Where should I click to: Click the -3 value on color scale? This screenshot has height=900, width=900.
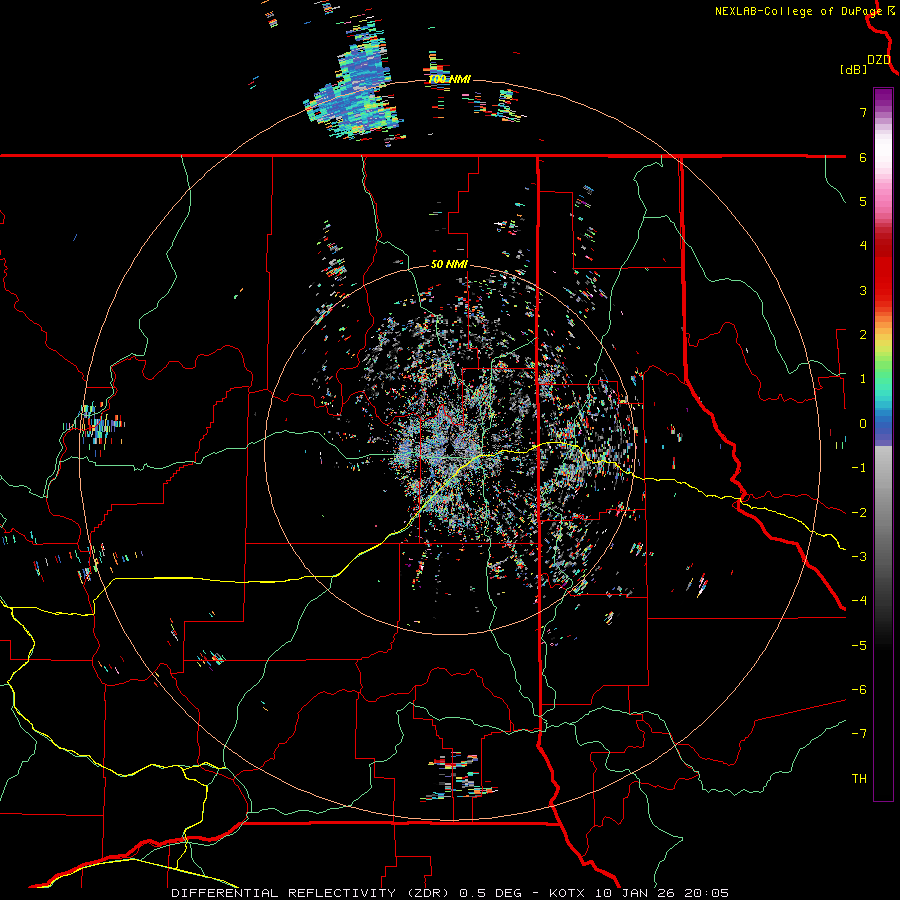tap(859, 557)
